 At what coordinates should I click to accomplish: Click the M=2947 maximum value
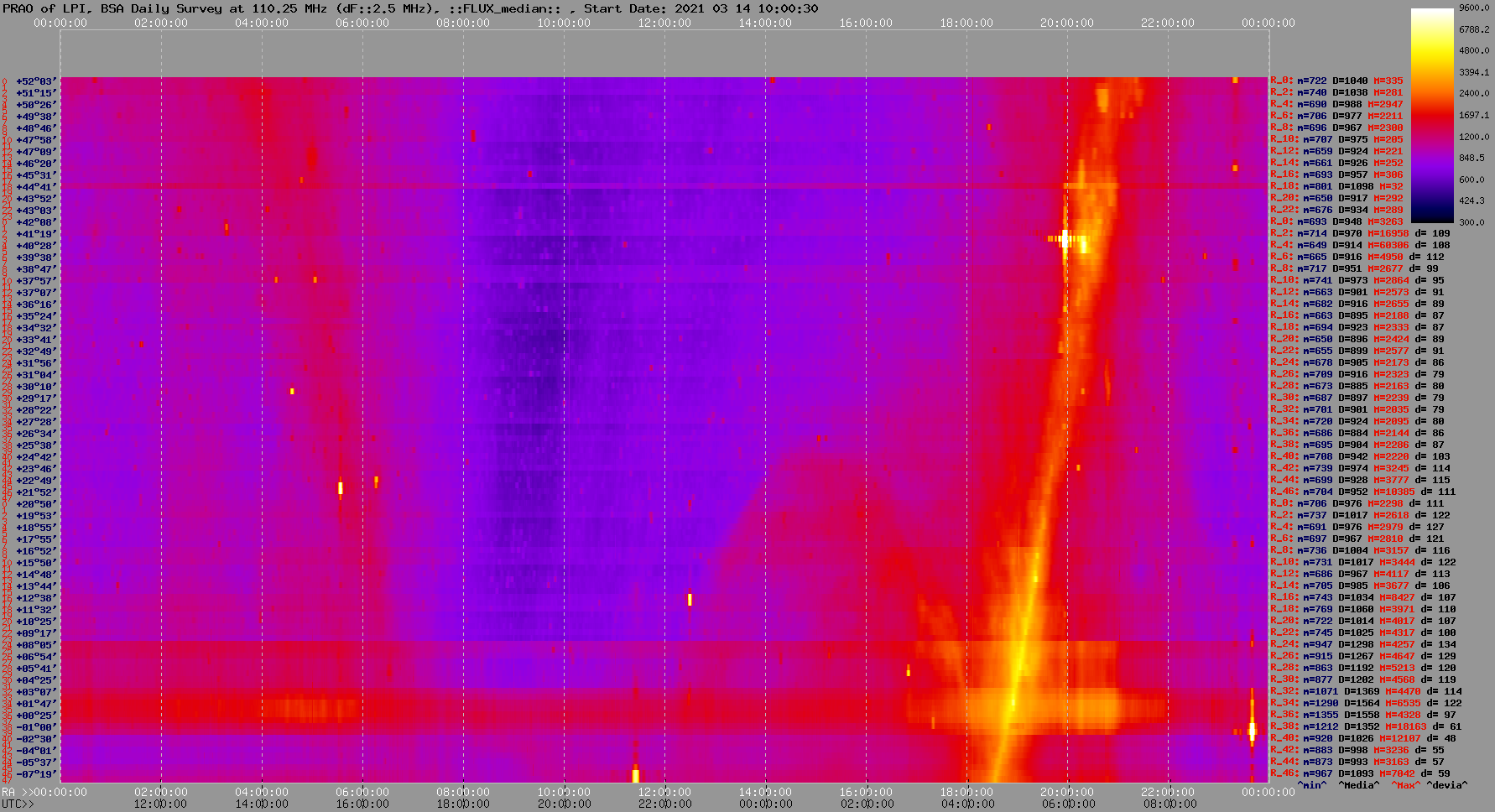(1385, 105)
